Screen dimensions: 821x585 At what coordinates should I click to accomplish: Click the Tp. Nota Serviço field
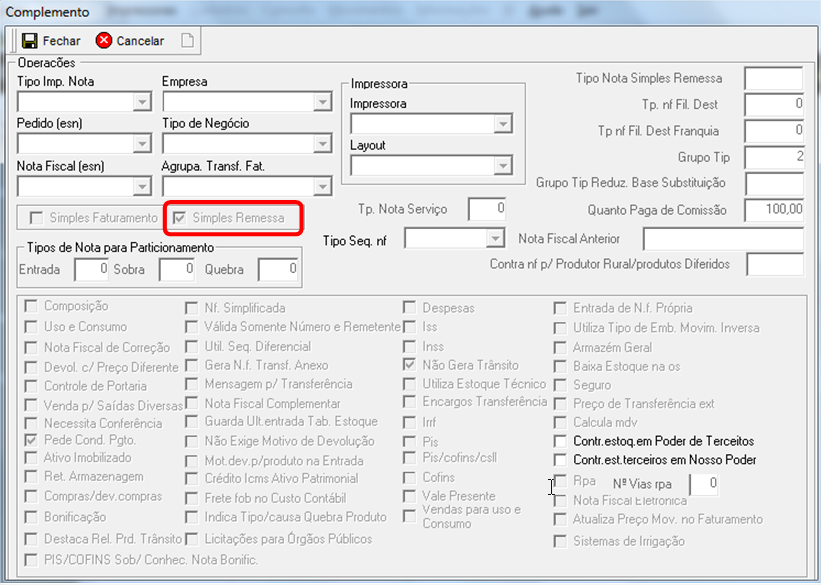[487, 209]
